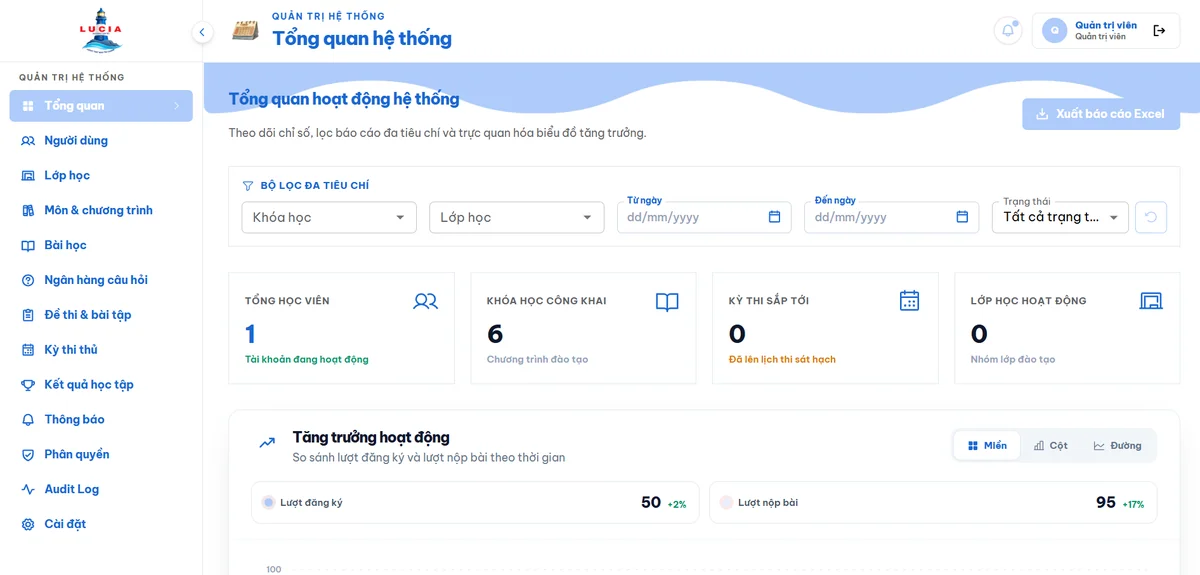The height and width of the screenshot is (575, 1200).
Task: Open Đề thi & bài tập page
Action: click(101, 315)
